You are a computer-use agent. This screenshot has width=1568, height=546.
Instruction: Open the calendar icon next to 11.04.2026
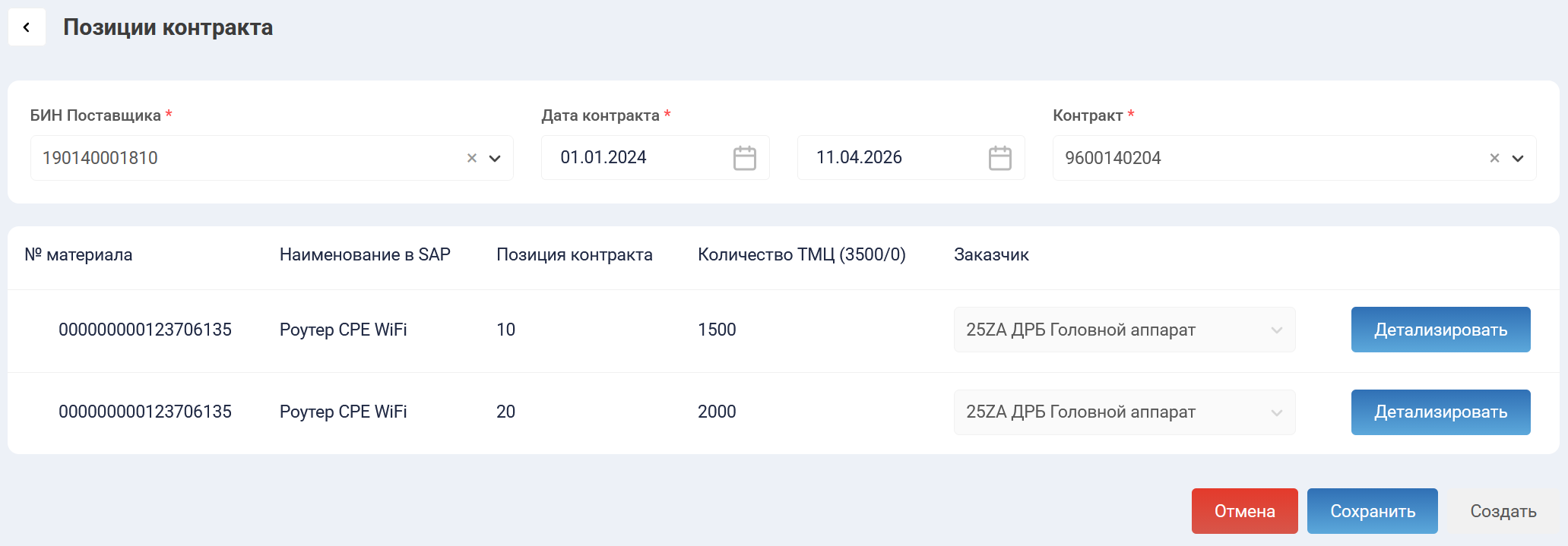pyautogui.click(x=999, y=158)
